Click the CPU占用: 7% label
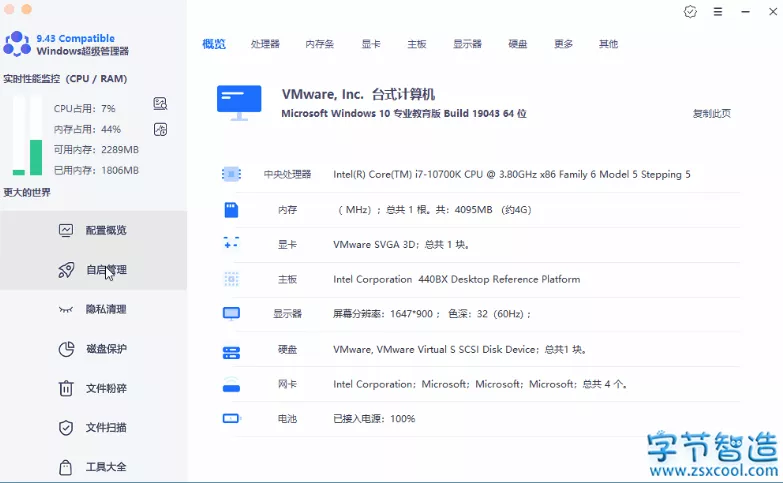The width and height of the screenshot is (783, 483). (84, 108)
